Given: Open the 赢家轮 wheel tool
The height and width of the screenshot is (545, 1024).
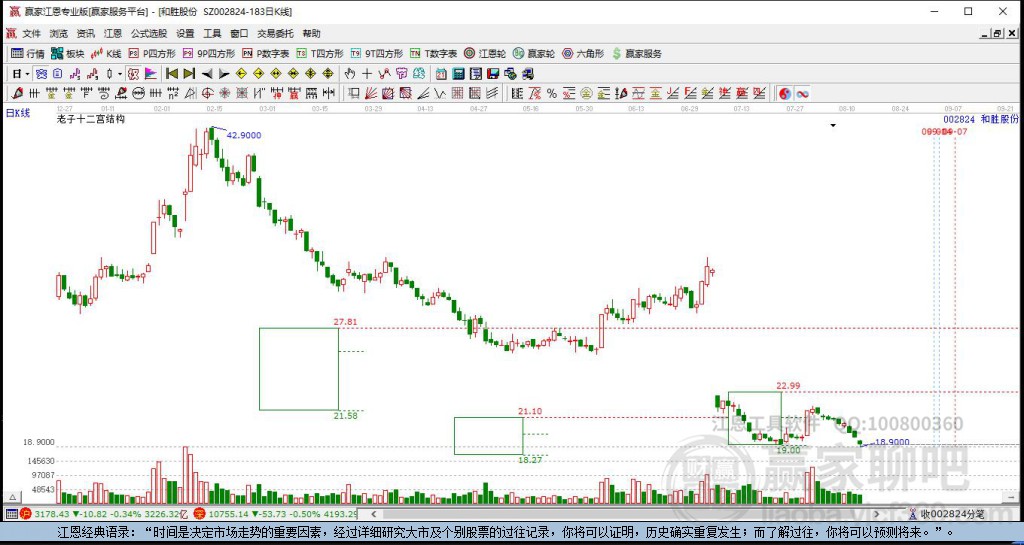Looking at the screenshot, I should [534, 54].
